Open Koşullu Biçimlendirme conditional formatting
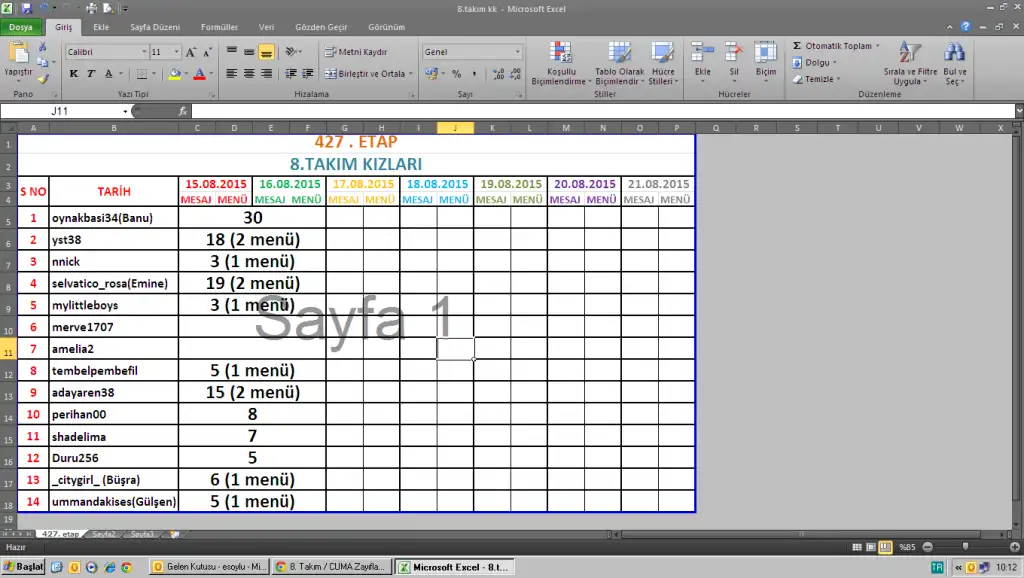 559,64
